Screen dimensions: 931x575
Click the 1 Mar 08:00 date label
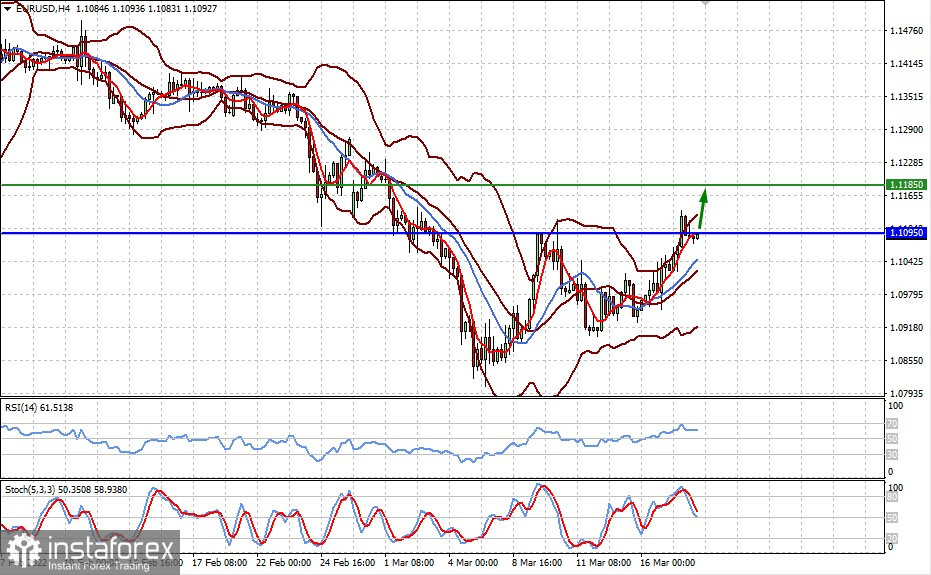pyautogui.click(x=409, y=563)
